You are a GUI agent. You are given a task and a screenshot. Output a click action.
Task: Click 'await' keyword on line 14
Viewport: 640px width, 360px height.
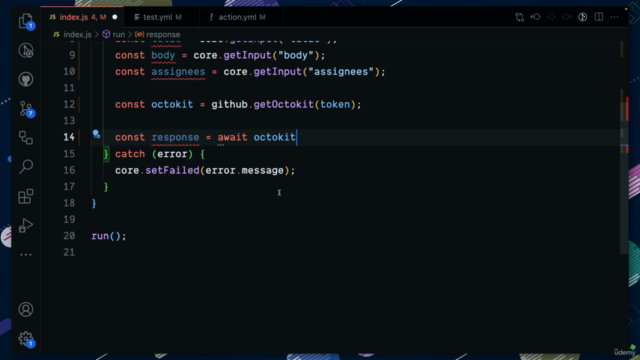pos(232,137)
